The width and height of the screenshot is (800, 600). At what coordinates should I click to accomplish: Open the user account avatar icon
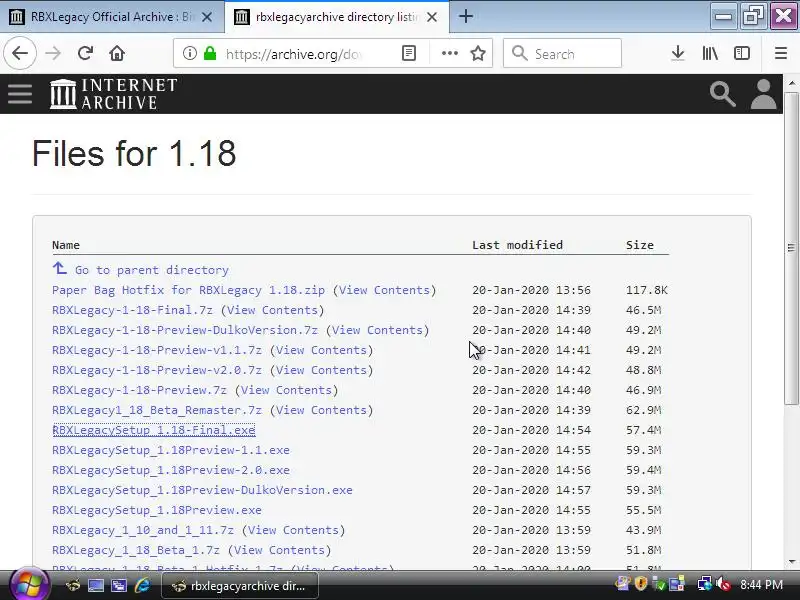click(x=763, y=94)
